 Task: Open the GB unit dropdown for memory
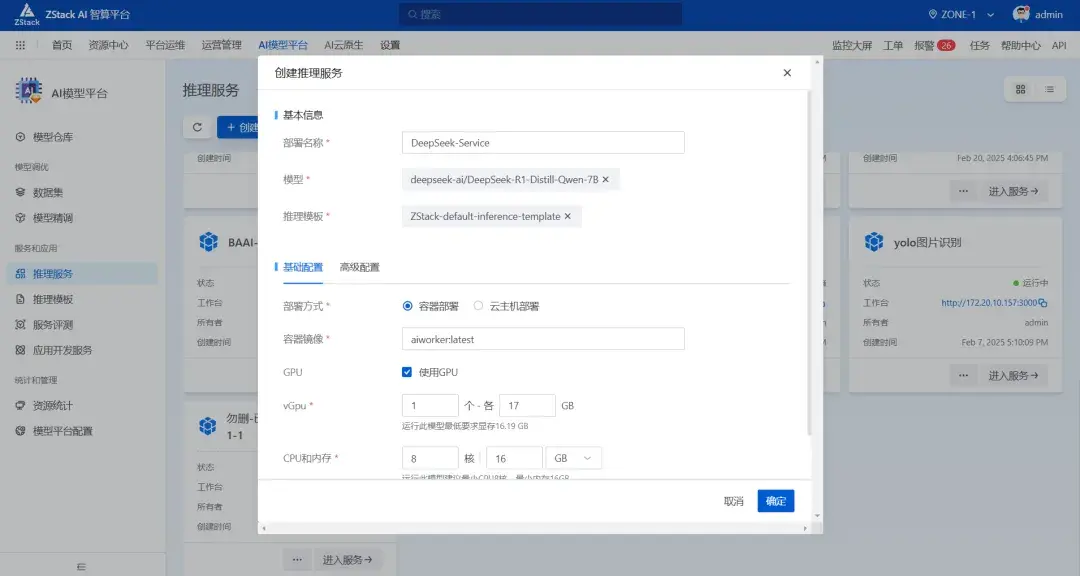573,456
